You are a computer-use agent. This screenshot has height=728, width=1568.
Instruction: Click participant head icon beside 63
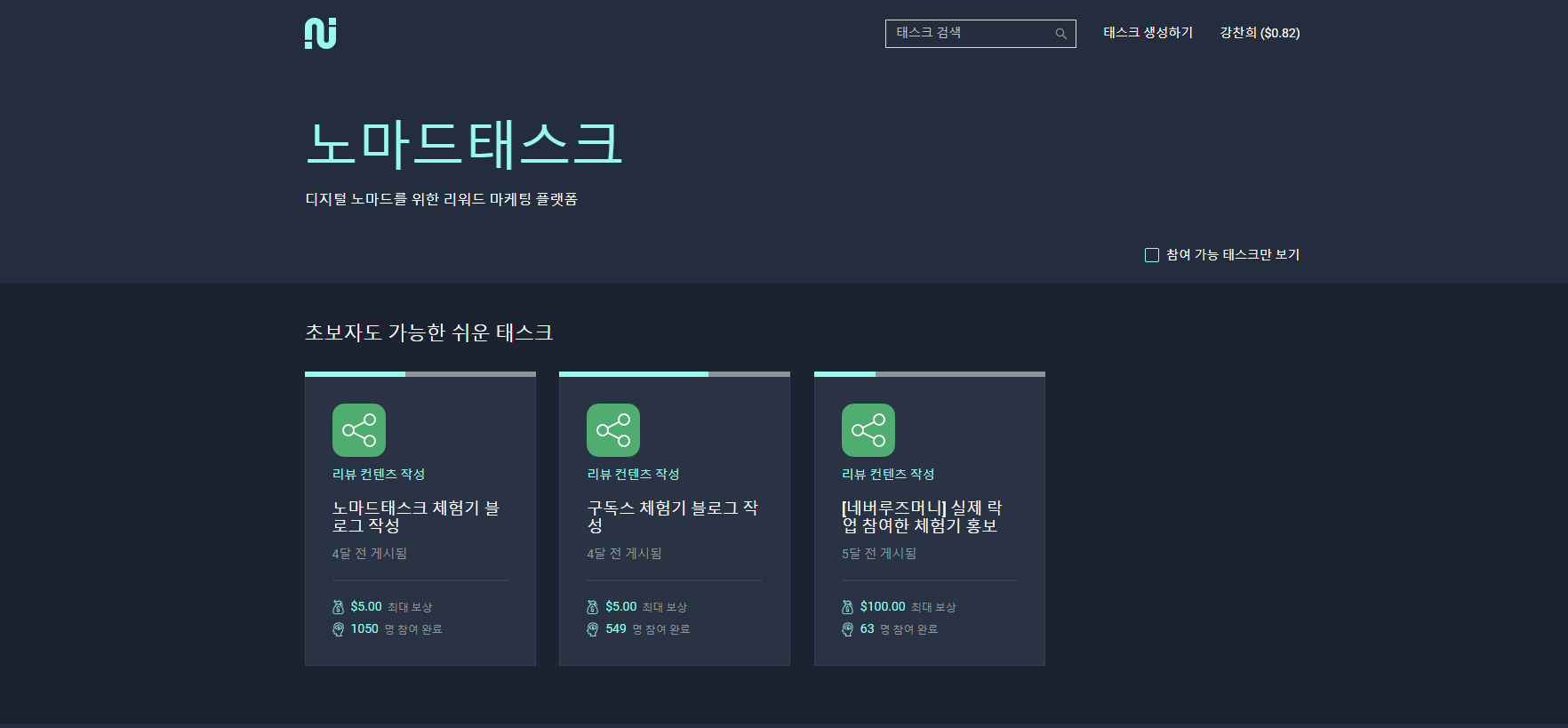click(848, 629)
